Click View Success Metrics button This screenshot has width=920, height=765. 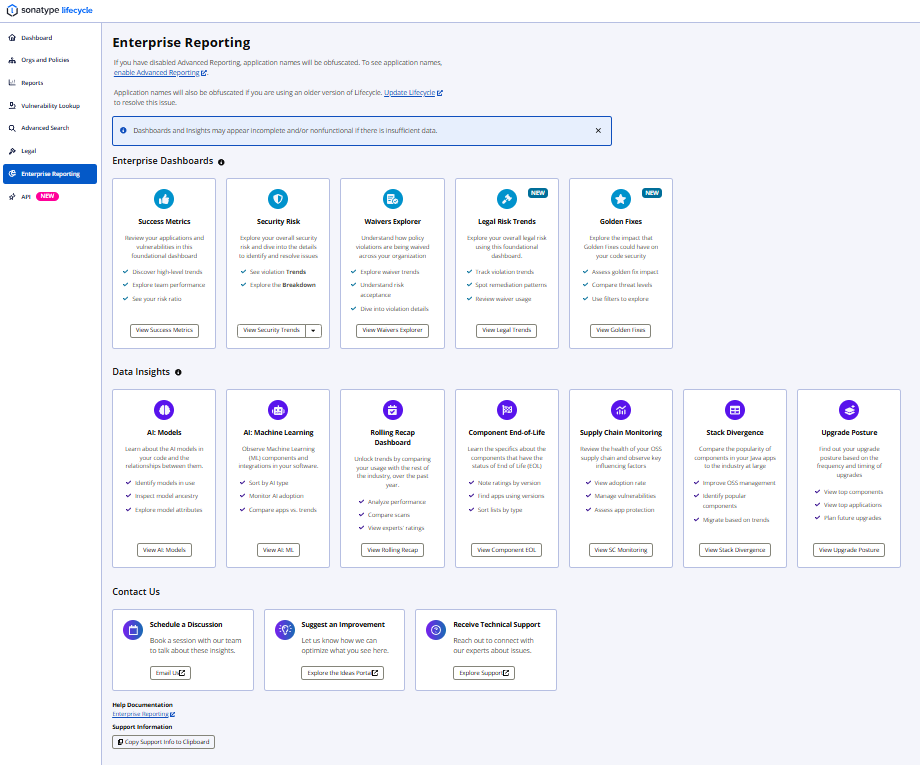click(164, 331)
